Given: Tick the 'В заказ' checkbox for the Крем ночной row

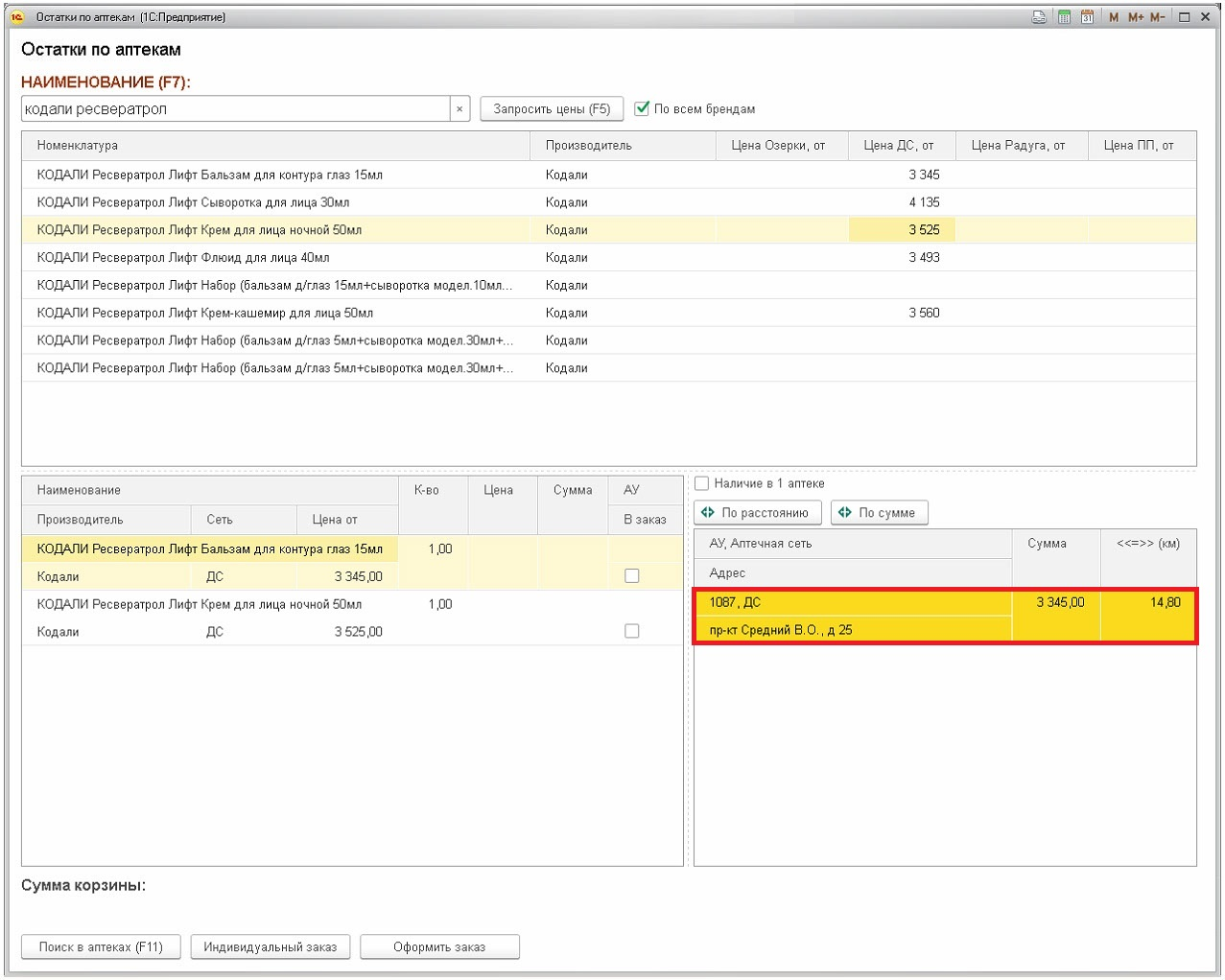Looking at the screenshot, I should click(x=631, y=631).
